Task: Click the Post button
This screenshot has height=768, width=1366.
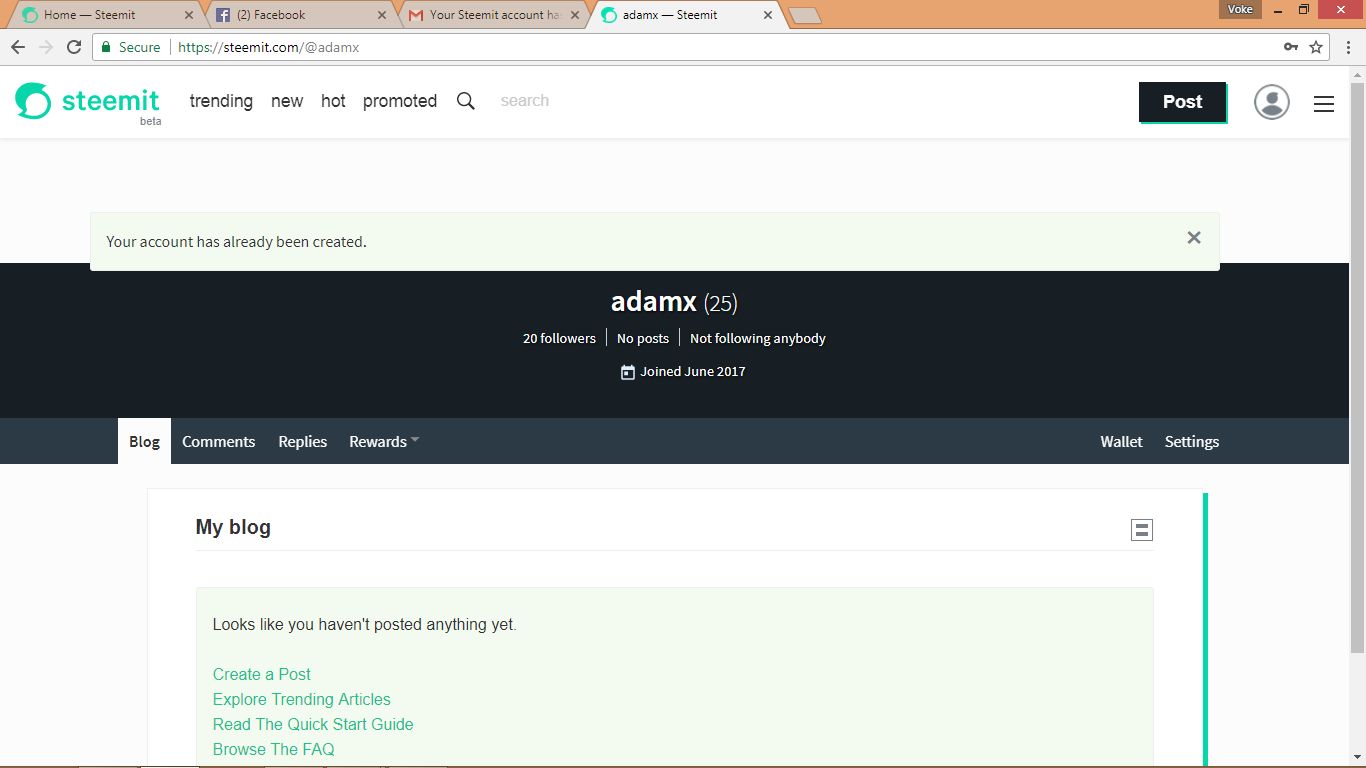Action: pos(1182,102)
